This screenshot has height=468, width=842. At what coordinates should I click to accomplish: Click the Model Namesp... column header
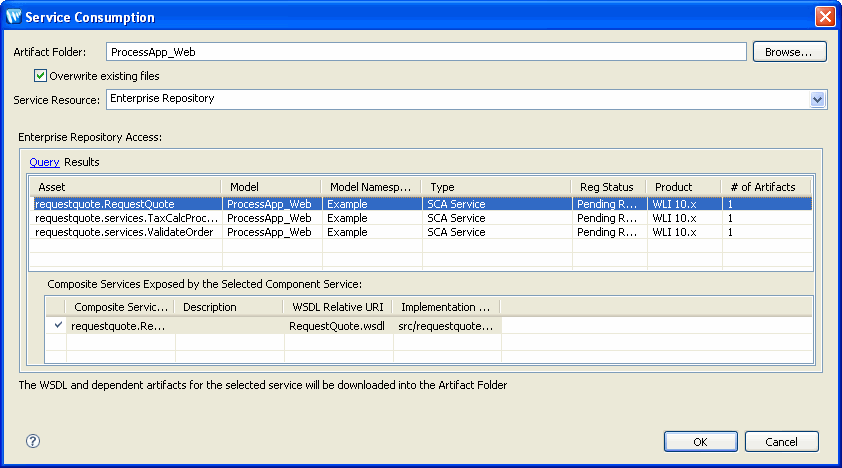click(371, 187)
